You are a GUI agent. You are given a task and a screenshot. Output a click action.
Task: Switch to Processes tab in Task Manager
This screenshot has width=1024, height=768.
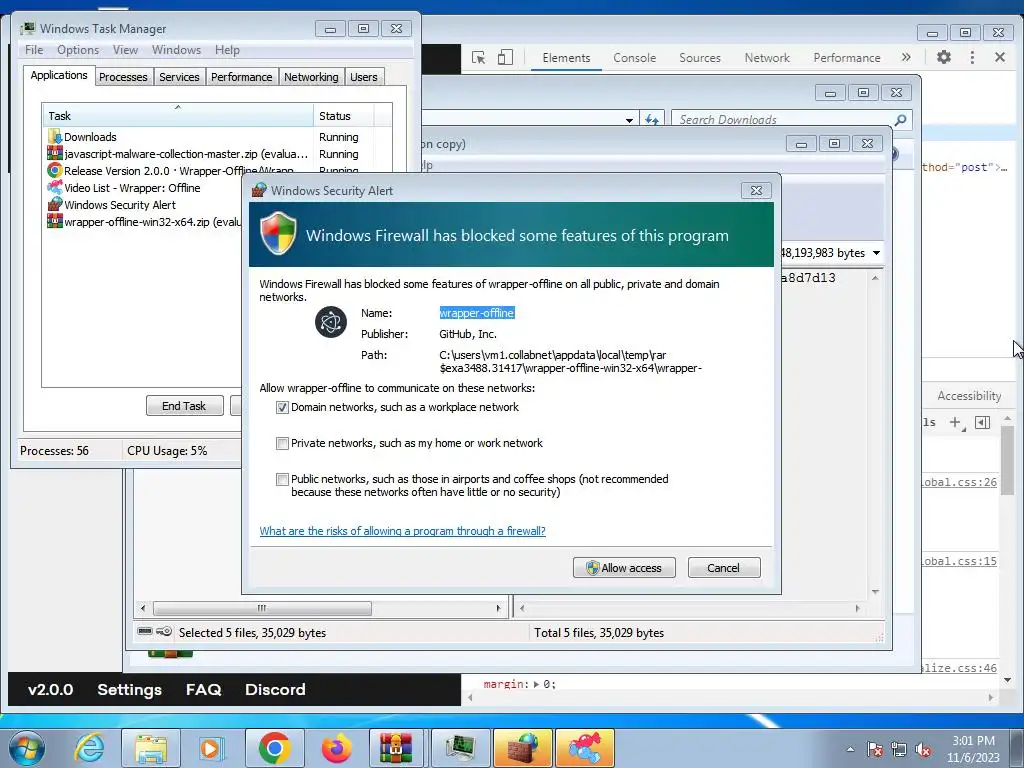123,77
